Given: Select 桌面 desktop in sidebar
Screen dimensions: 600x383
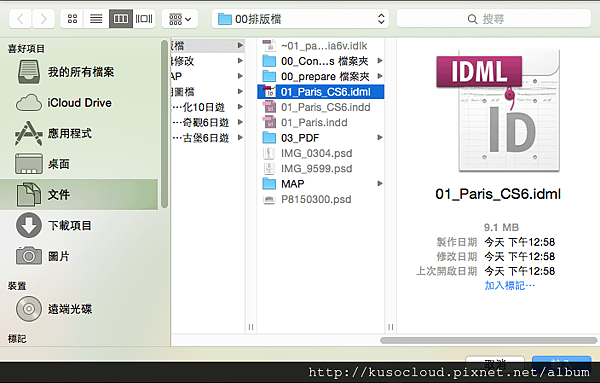Looking at the screenshot, I should (79, 164).
